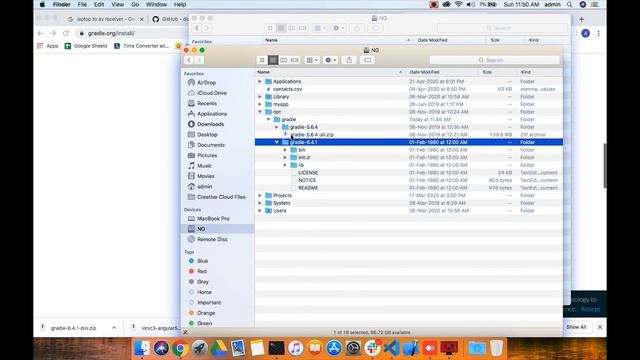Go back in front Finder window

(189, 60)
